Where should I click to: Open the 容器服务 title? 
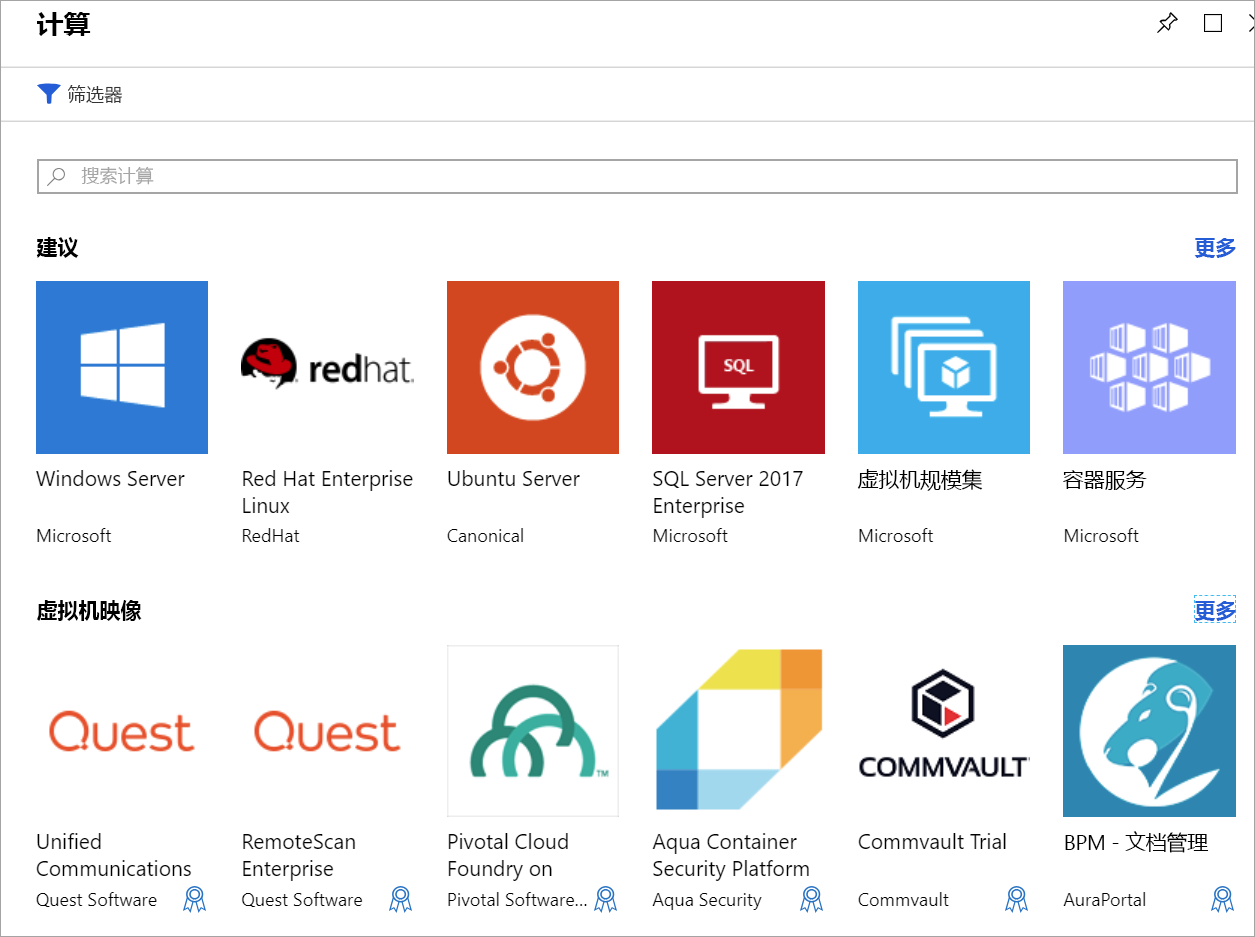coord(1104,480)
